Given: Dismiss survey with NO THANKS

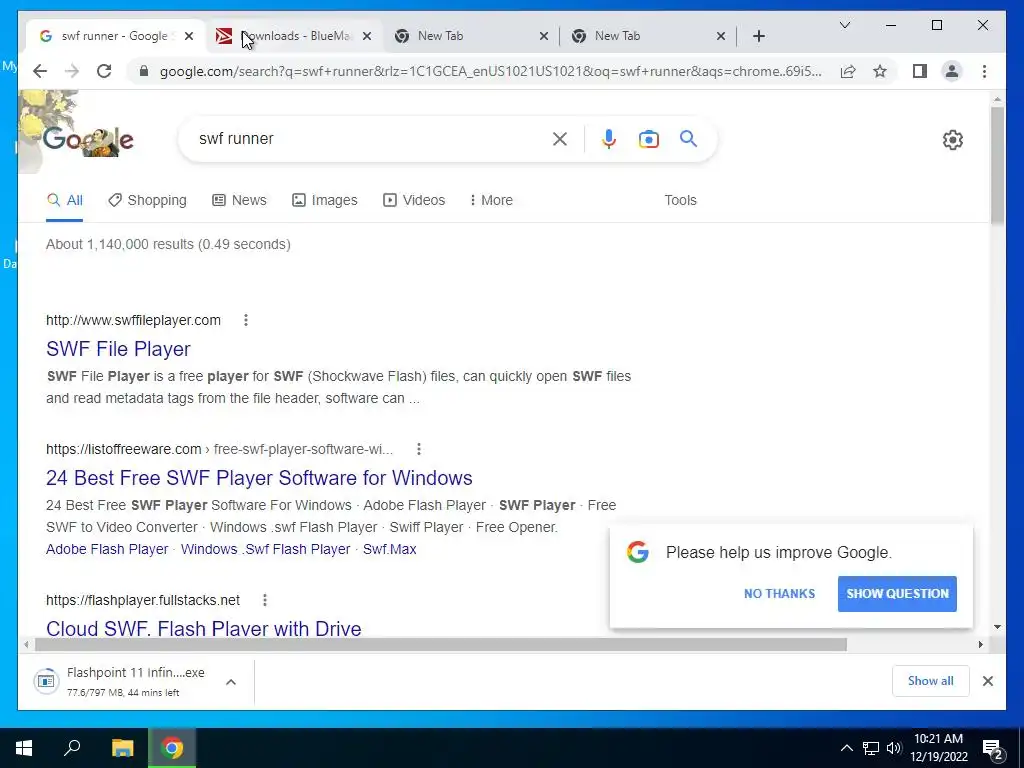Looking at the screenshot, I should tap(779, 594).
